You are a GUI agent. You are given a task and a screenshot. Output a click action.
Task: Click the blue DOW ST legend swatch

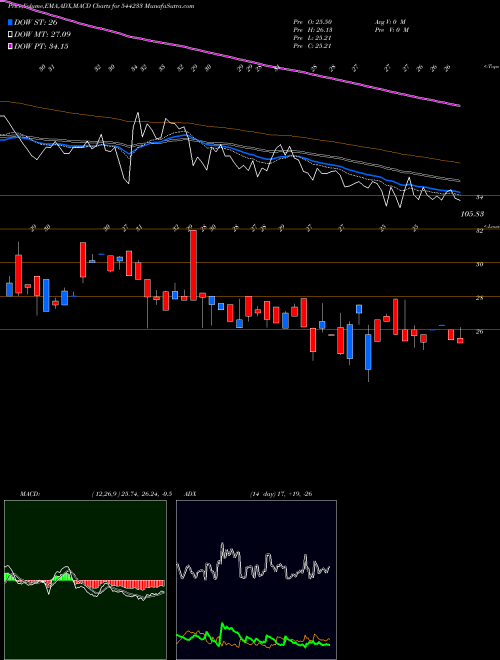pyautogui.click(x=11, y=23)
